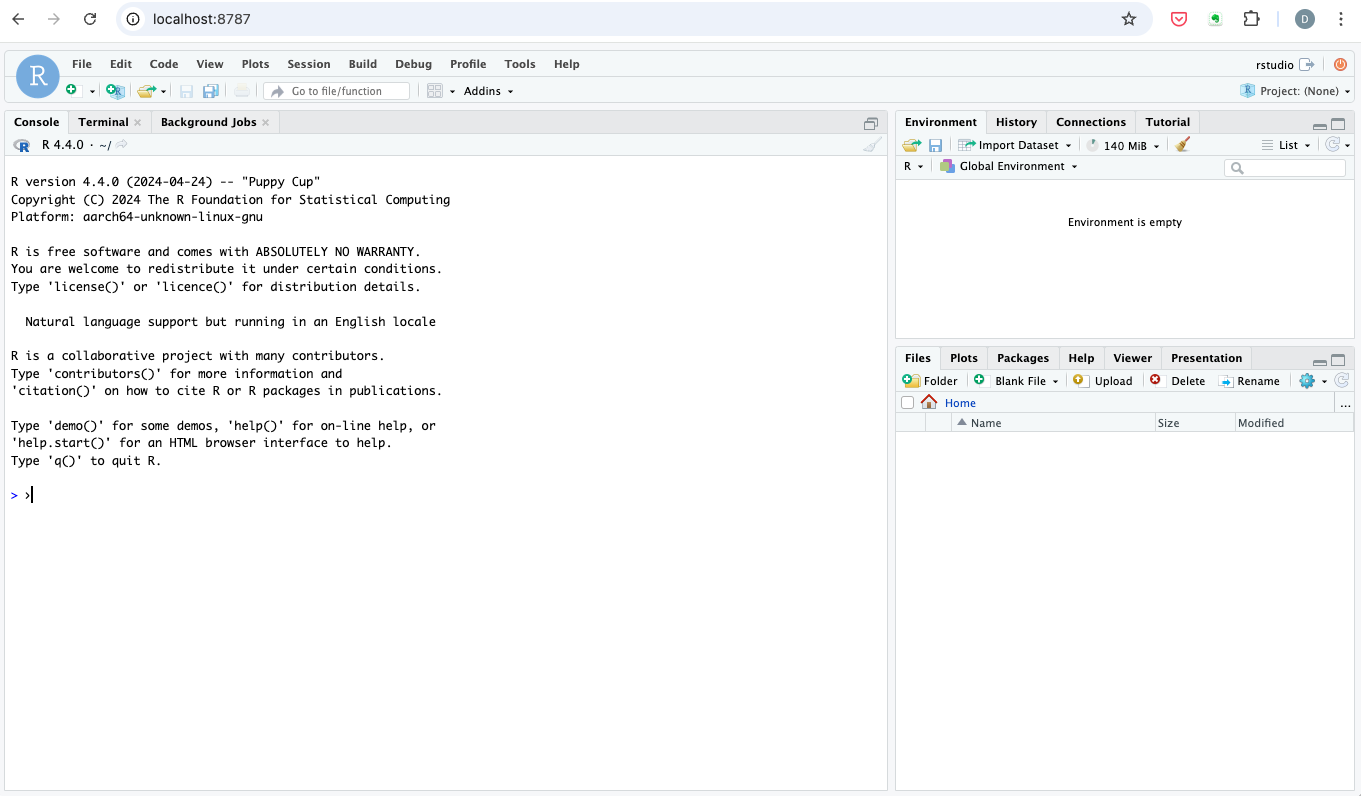Open the Global Environment dropdown
The width and height of the screenshot is (1361, 796).
1008,166
